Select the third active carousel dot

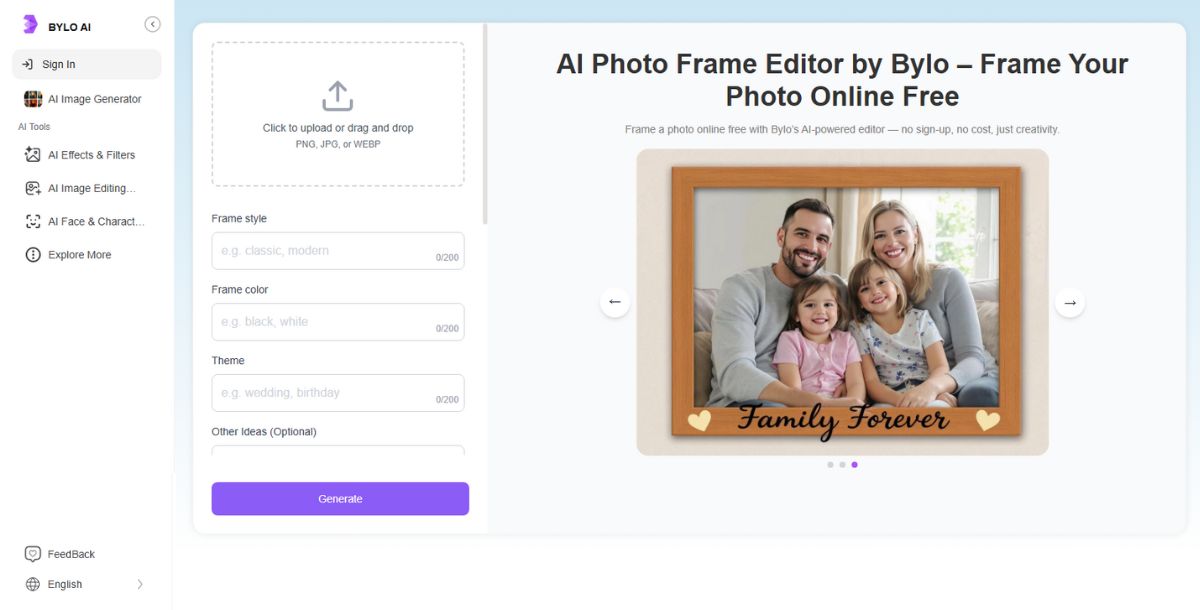pyautogui.click(x=854, y=464)
